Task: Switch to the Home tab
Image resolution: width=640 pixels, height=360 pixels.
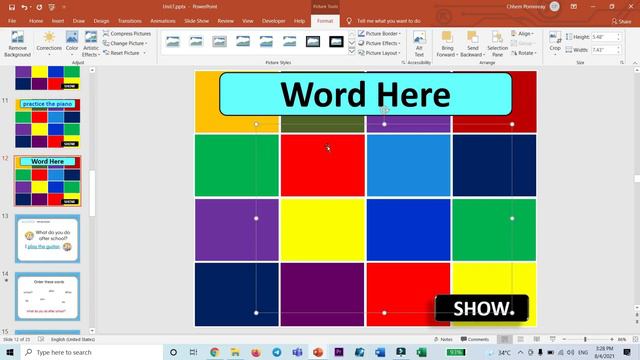Action: pos(36,21)
